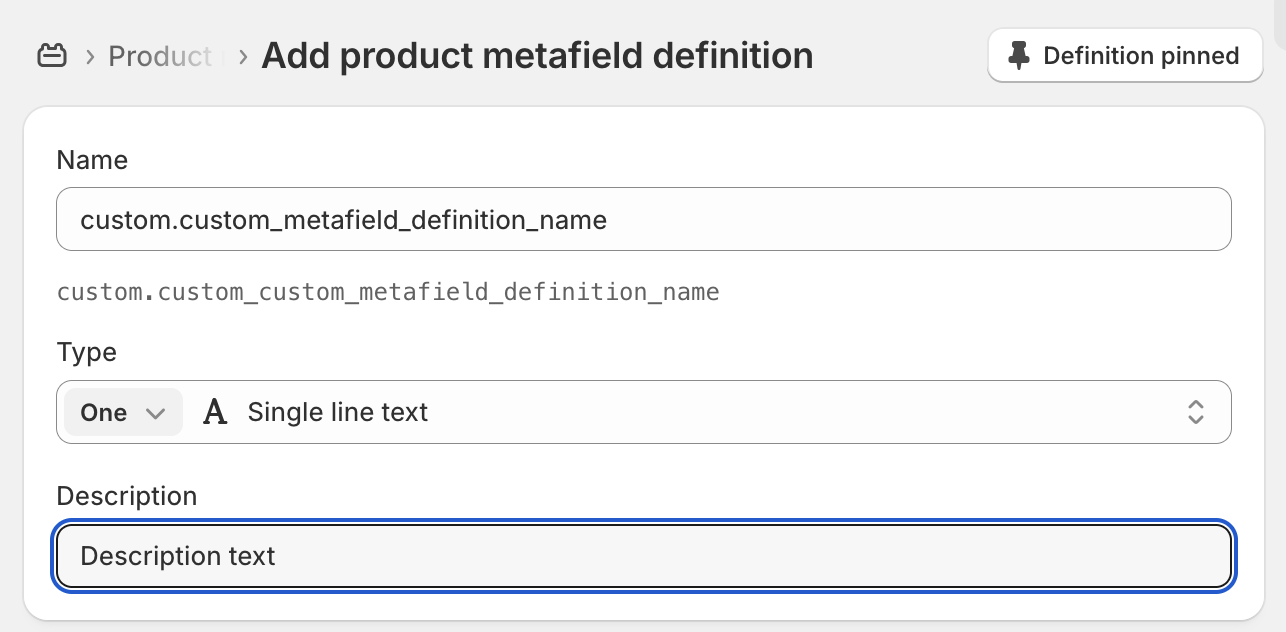Click the Name field label
Screen dimensions: 1286x632
coord(92,160)
